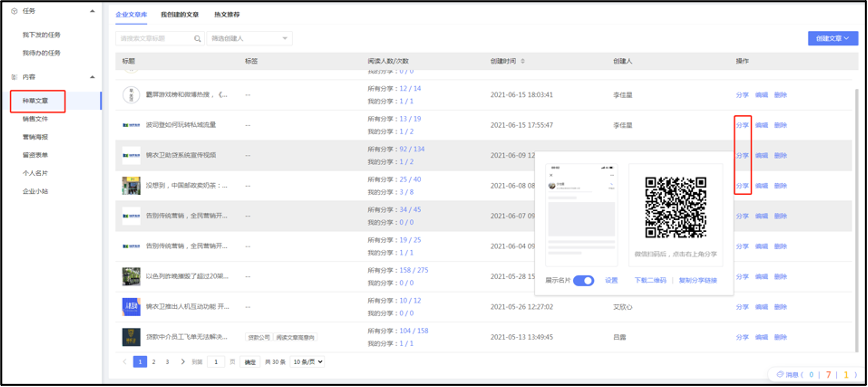Open 销售文件 in the sidebar
868x387 pixels.
(35, 118)
